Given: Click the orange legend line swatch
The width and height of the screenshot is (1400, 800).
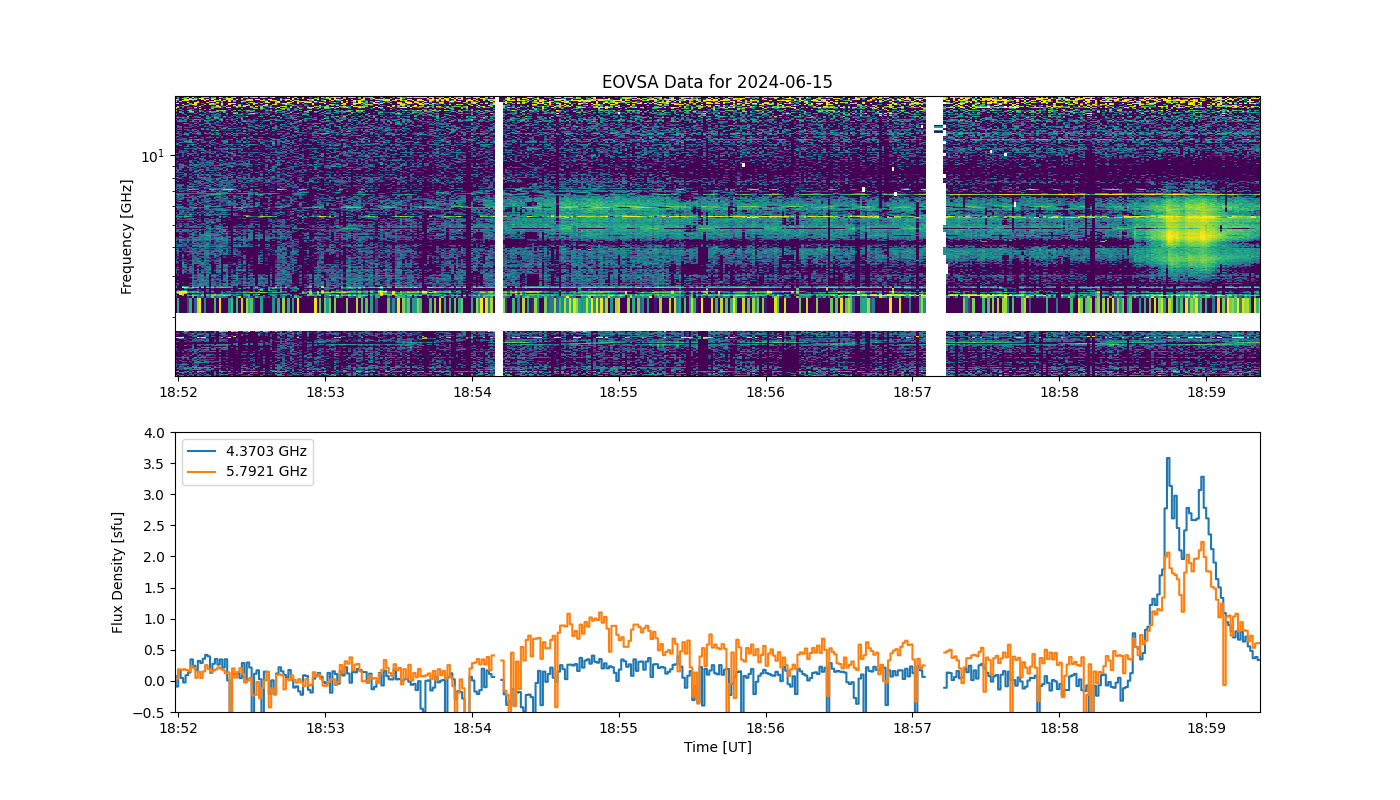Looking at the screenshot, I should pyautogui.click(x=202, y=472).
